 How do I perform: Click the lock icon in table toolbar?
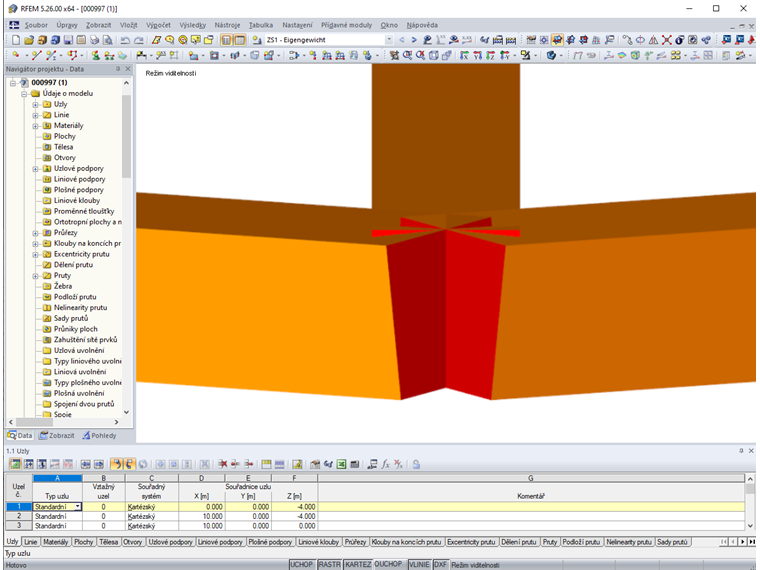coord(416,464)
